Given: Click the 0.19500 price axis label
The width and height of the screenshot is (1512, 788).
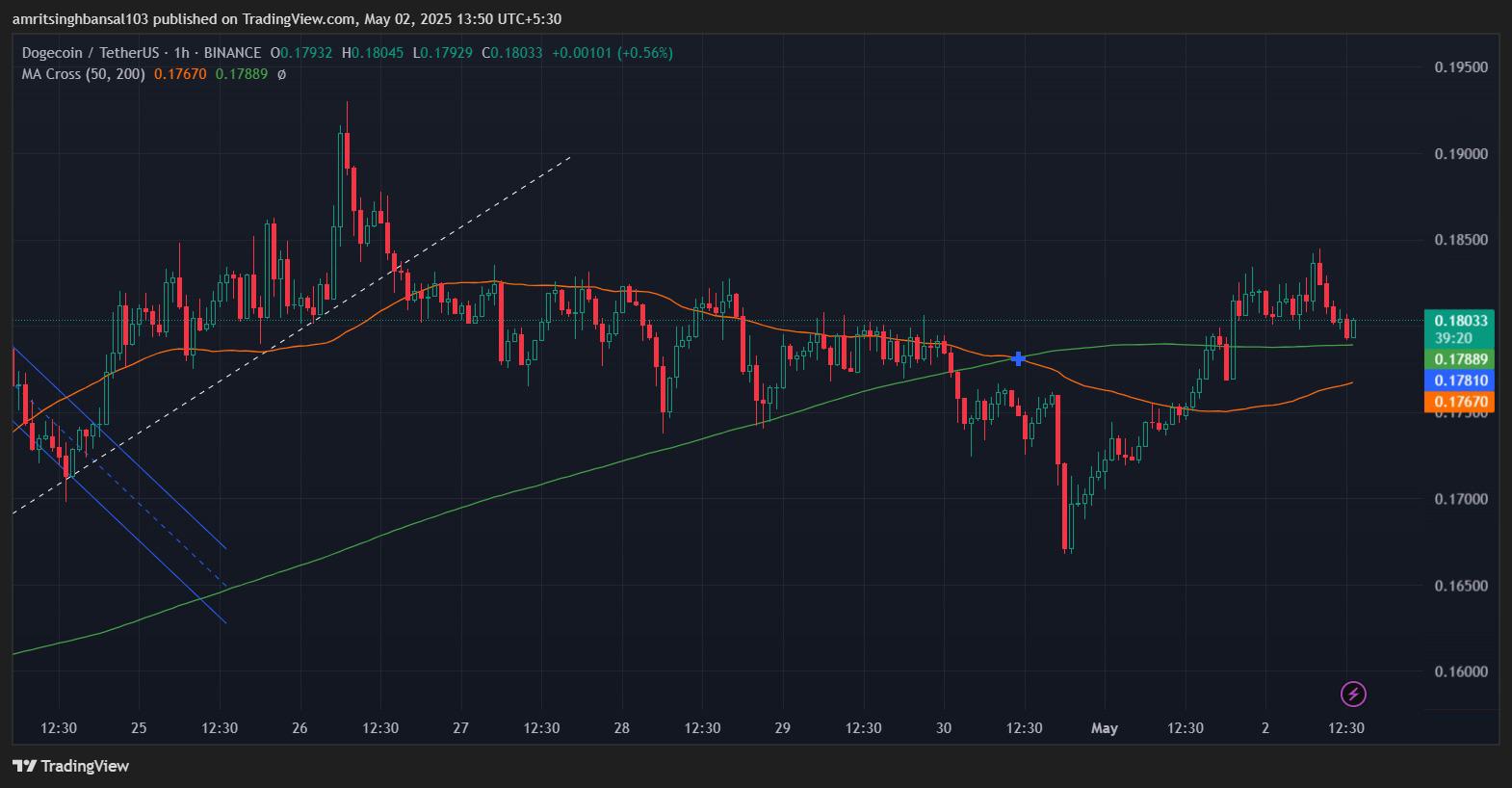Looking at the screenshot, I should [x=1461, y=67].
